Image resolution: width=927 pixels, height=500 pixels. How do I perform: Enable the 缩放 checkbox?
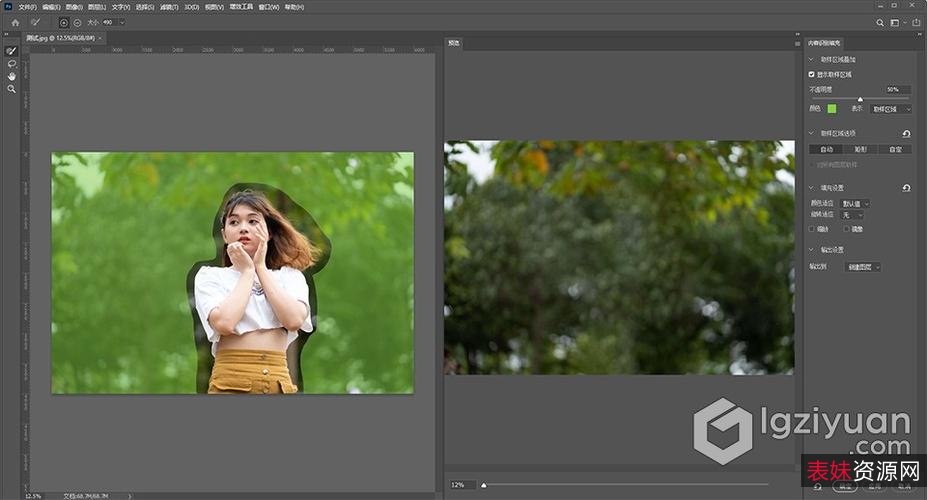click(812, 229)
